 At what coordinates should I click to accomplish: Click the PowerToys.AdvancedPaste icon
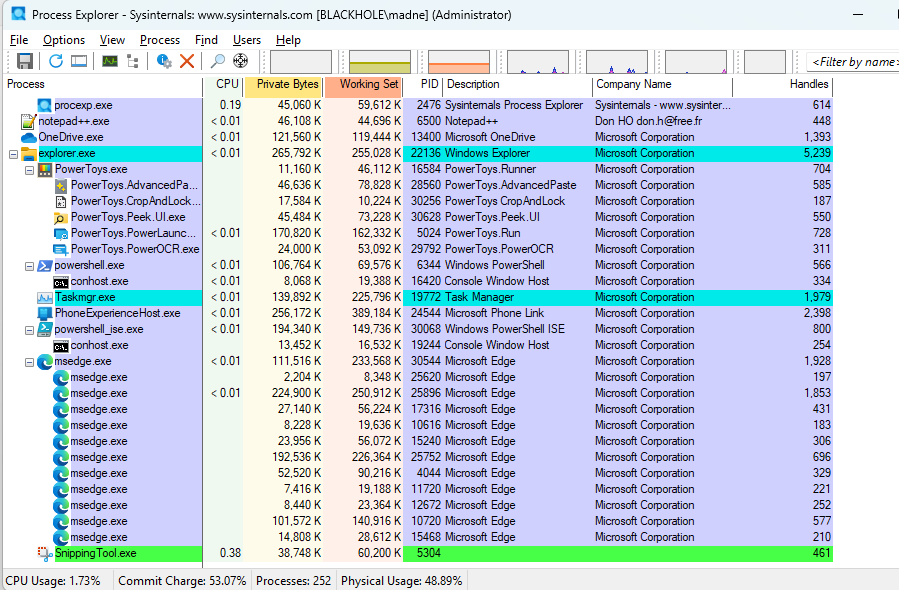tap(61, 186)
